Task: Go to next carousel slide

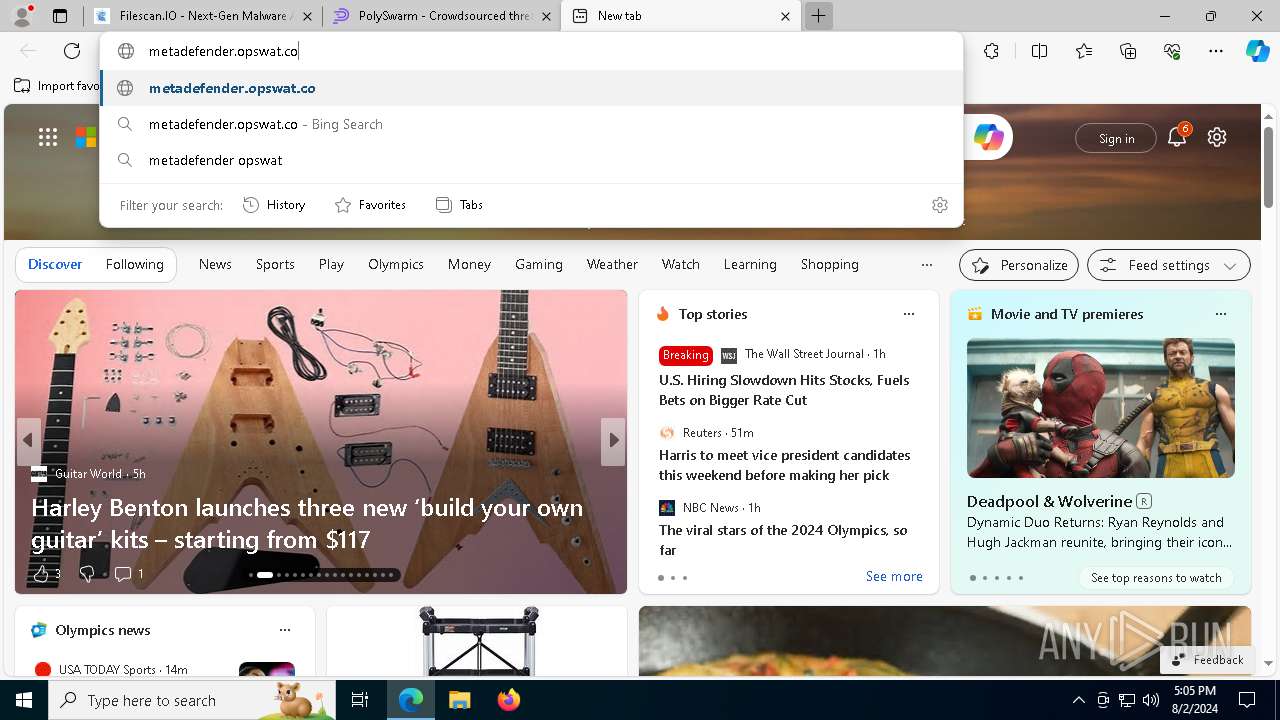Action: pyautogui.click(x=613, y=440)
